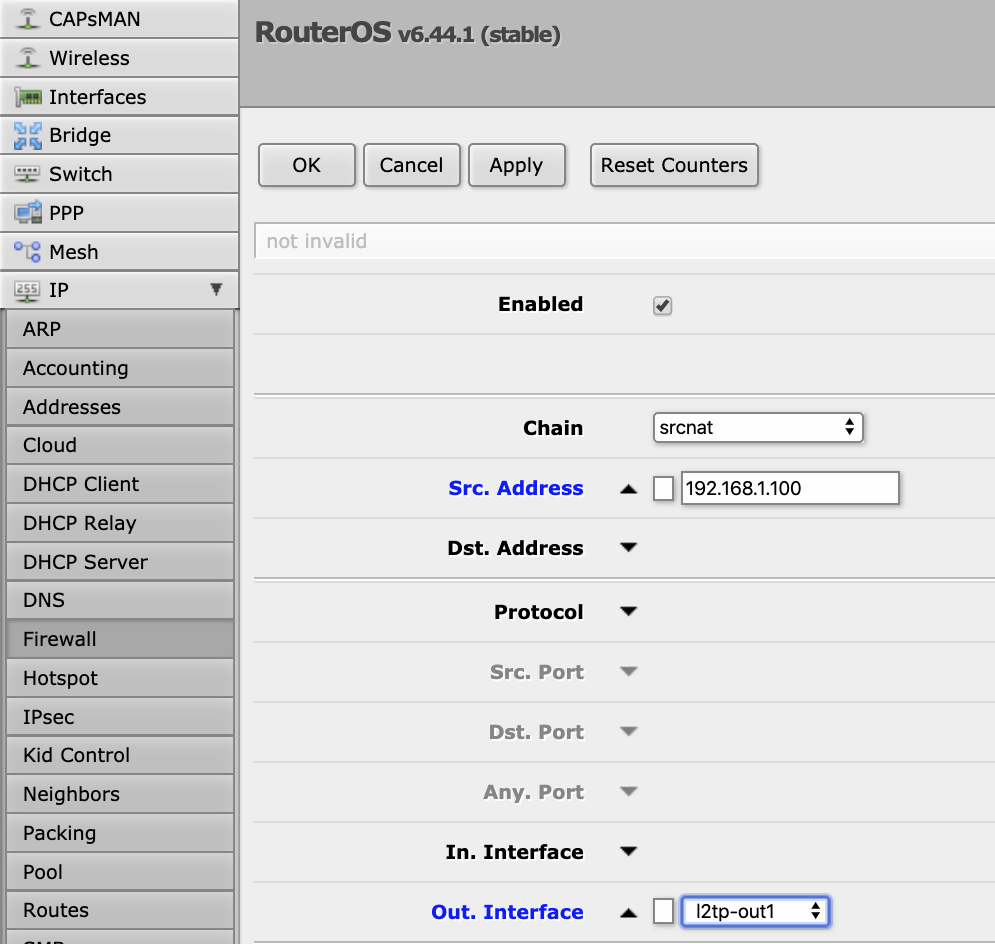Go to Accounting submenu

click(120, 368)
